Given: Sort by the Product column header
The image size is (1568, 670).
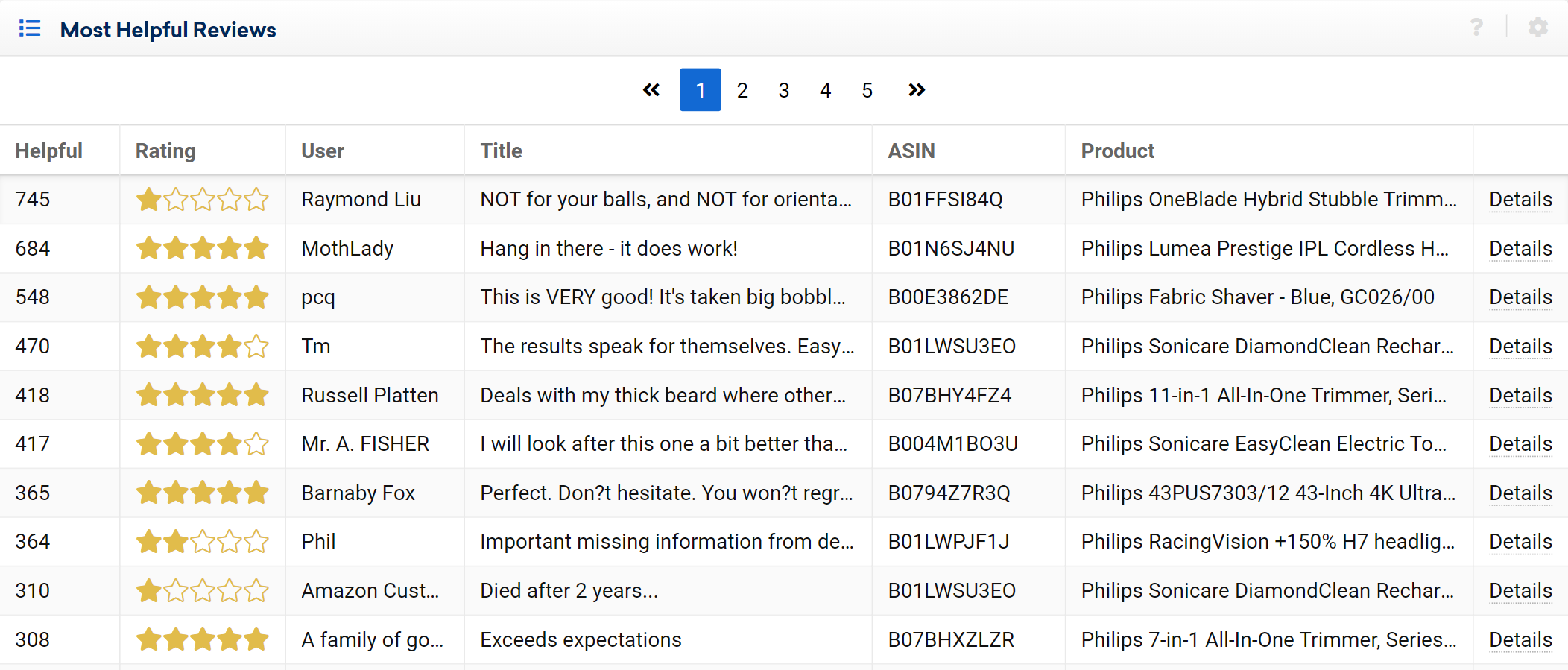Looking at the screenshot, I should click(x=1118, y=151).
